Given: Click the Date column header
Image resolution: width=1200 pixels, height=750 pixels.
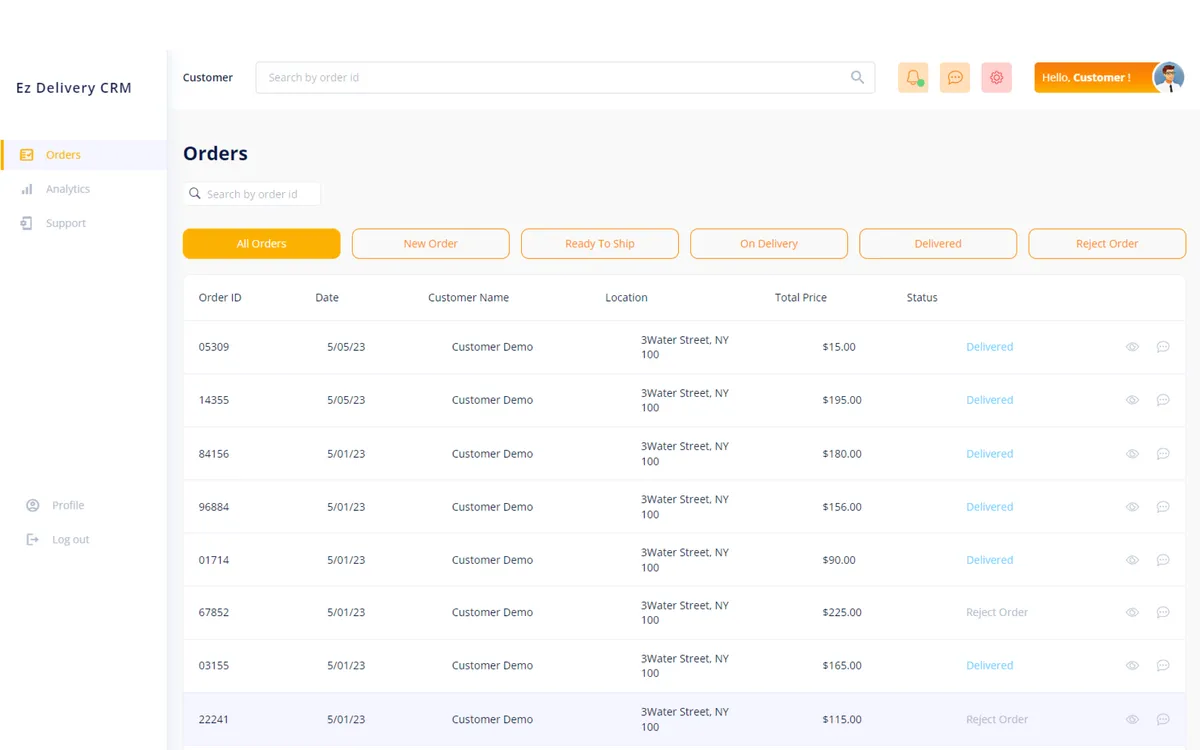Looking at the screenshot, I should [x=327, y=298].
